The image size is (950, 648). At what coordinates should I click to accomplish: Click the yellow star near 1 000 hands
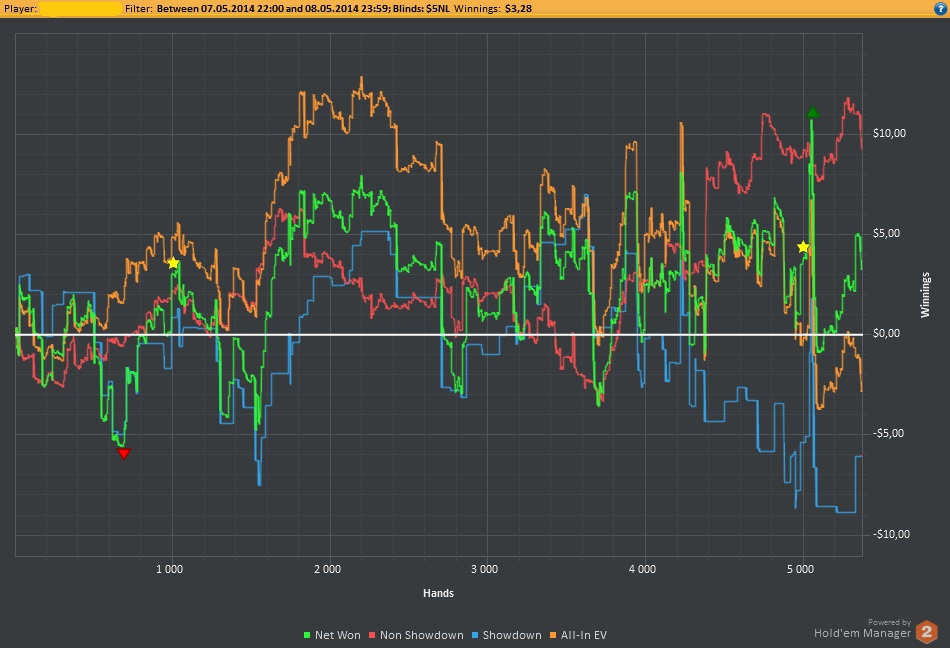coord(173,263)
